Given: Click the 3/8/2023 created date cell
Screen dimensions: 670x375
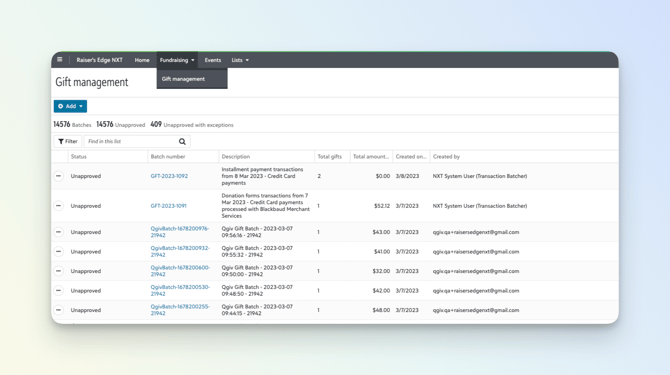Looking at the screenshot, I should click(407, 176).
